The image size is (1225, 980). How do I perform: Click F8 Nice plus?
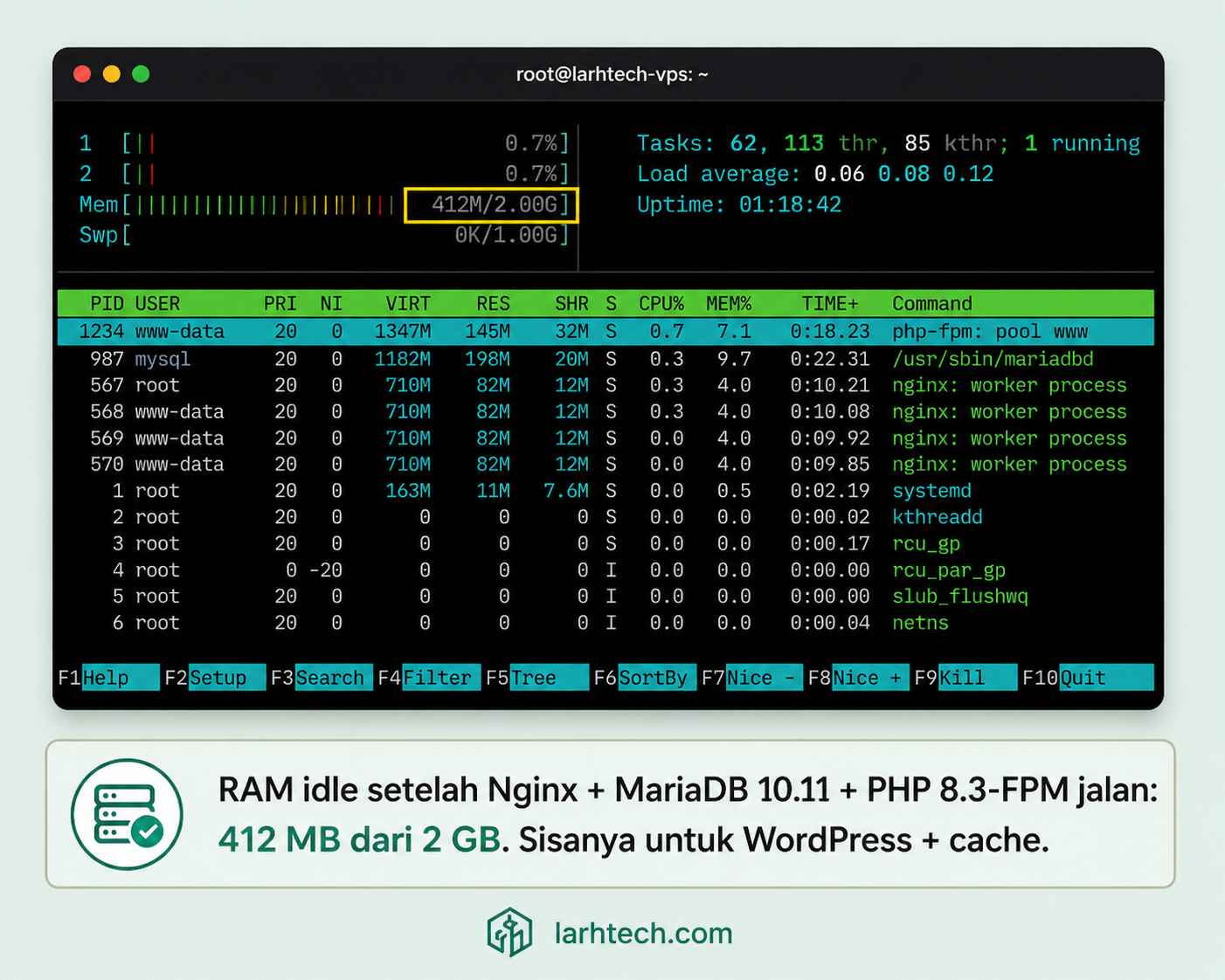pyautogui.click(x=858, y=678)
